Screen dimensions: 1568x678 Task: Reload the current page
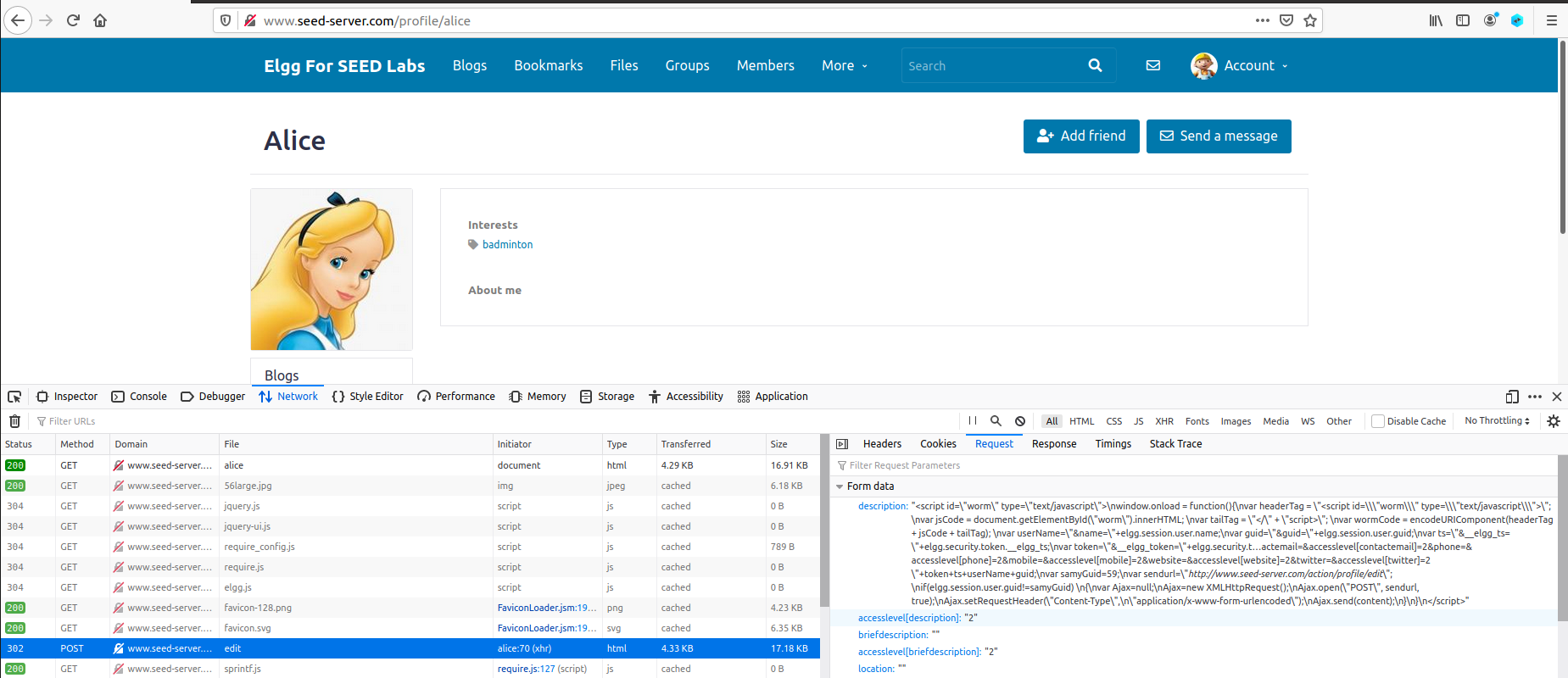(73, 20)
